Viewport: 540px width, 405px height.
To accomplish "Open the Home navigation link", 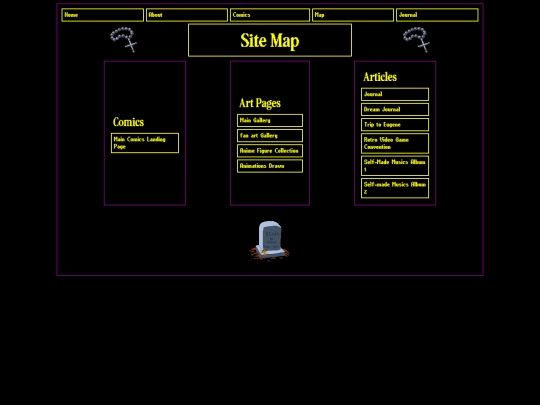I will pyautogui.click(x=103, y=15).
